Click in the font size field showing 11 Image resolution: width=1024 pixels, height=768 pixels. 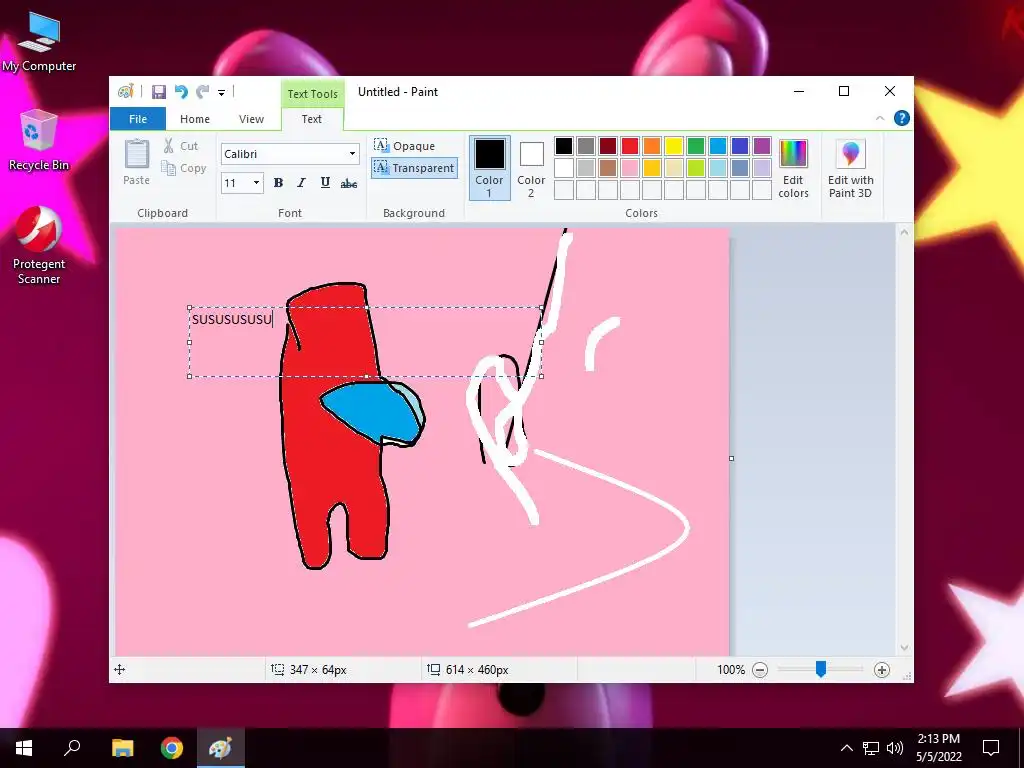click(x=235, y=183)
